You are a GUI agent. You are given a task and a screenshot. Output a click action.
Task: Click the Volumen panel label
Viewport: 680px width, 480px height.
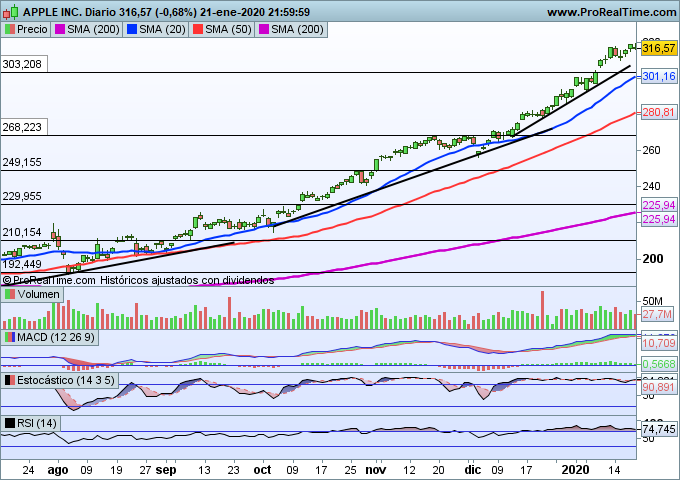click(x=33, y=294)
